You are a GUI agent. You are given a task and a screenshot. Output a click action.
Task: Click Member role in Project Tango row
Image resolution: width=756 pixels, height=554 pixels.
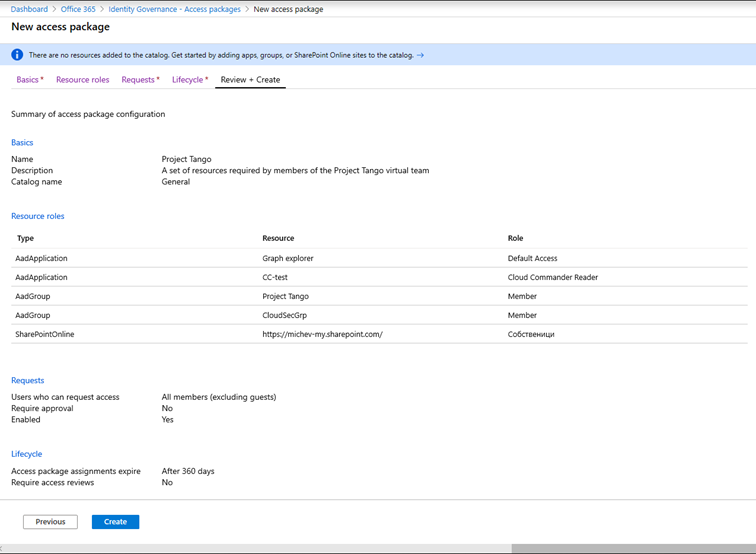tap(522, 296)
